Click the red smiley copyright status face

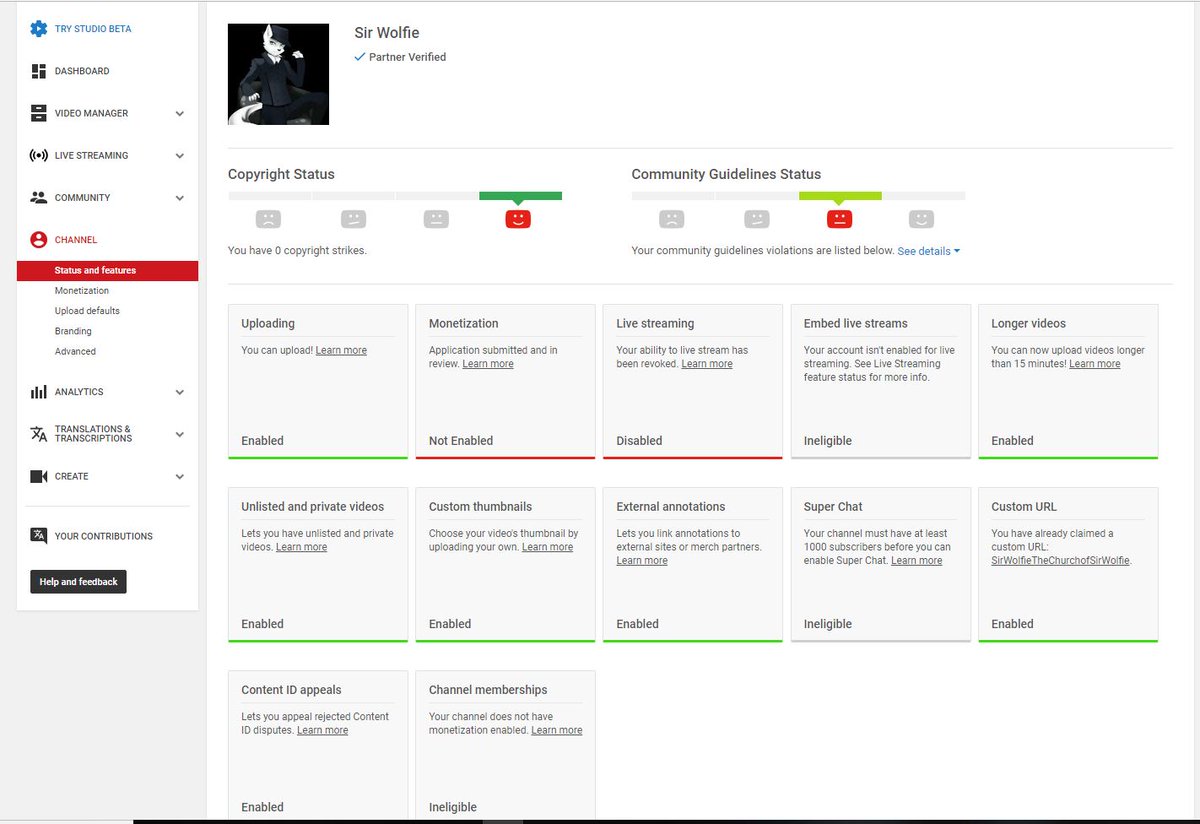[x=518, y=218]
